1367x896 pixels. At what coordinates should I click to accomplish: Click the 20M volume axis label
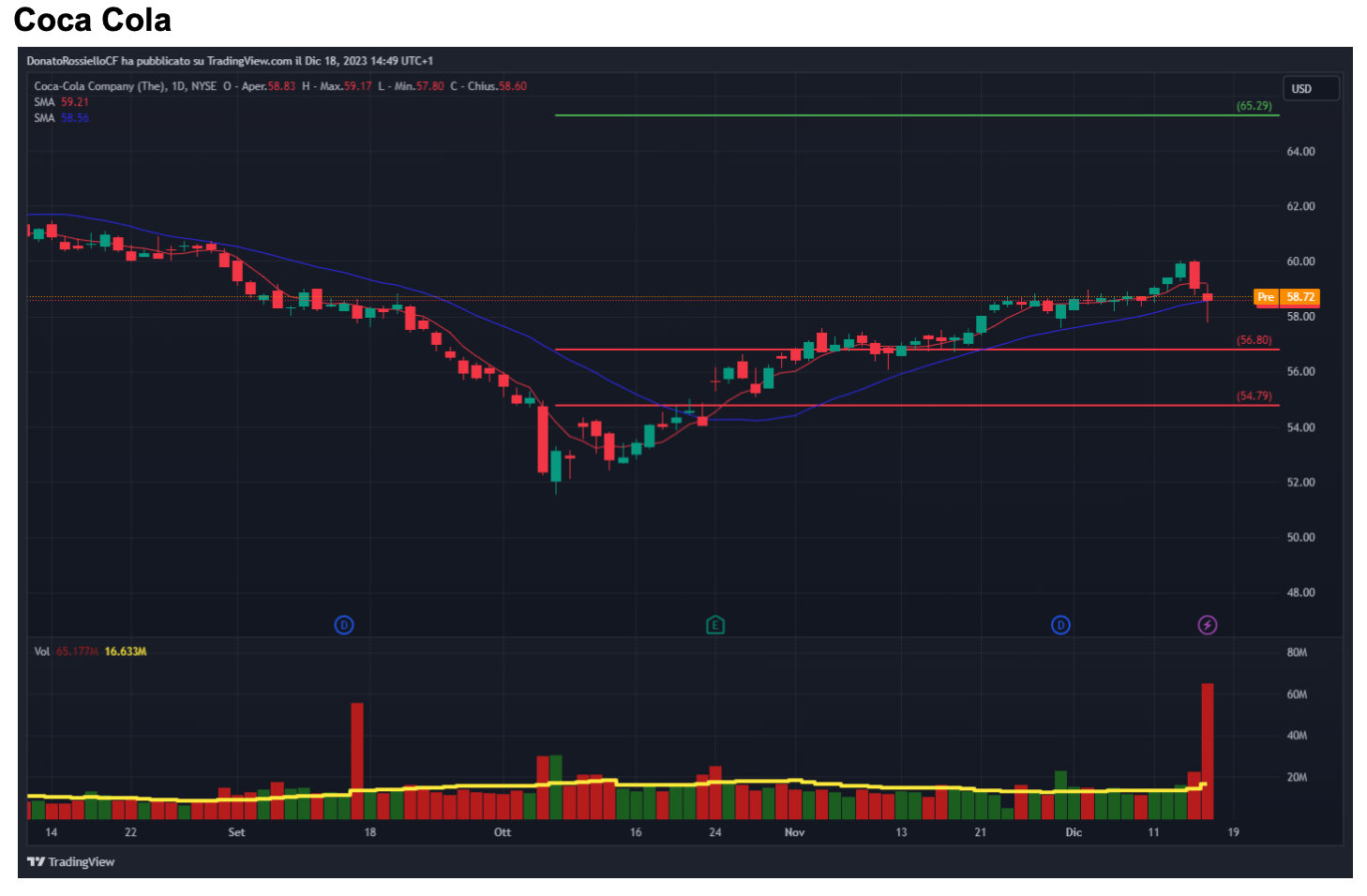point(1297,777)
